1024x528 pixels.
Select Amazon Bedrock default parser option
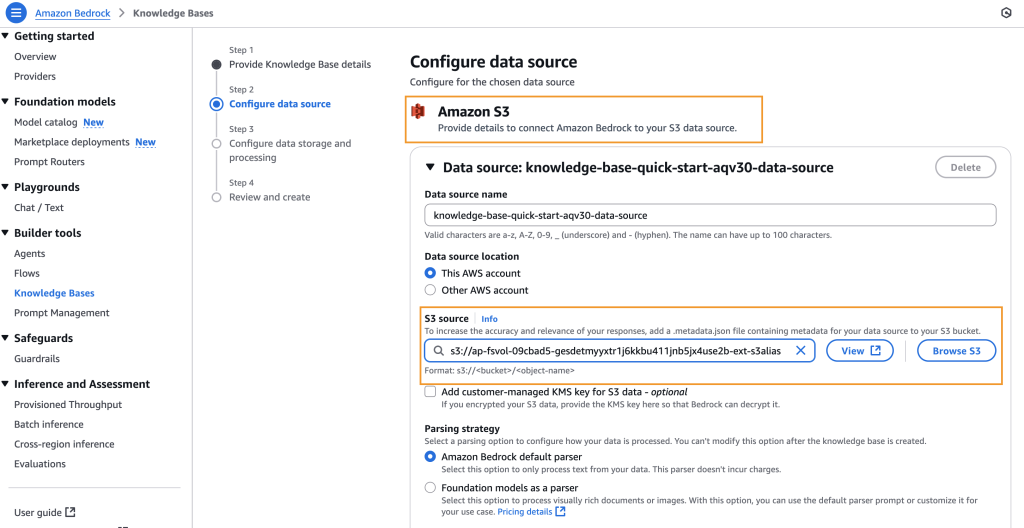pyautogui.click(x=431, y=456)
